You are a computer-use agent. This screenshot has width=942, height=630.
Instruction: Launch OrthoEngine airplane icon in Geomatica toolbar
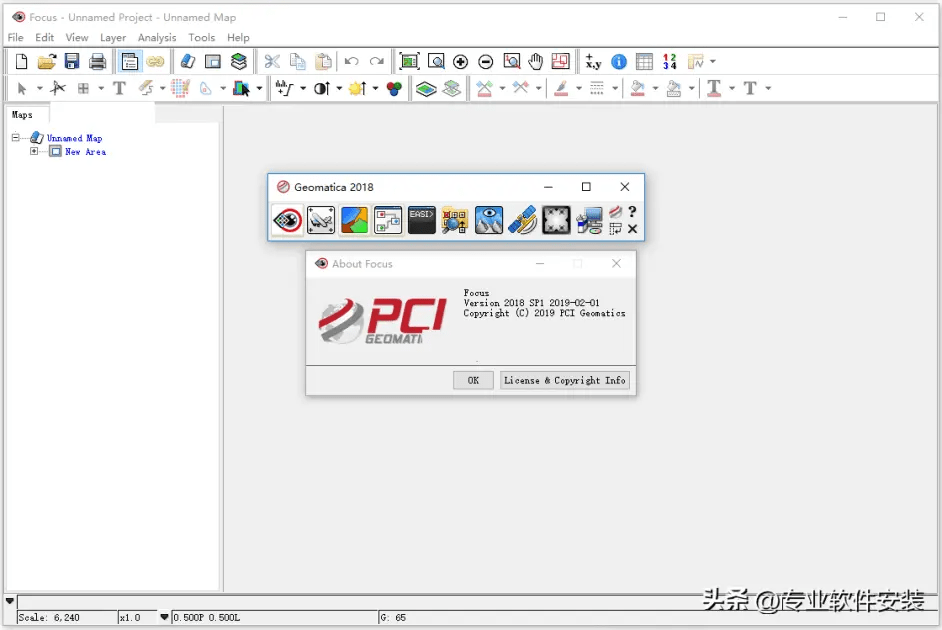coord(321,220)
